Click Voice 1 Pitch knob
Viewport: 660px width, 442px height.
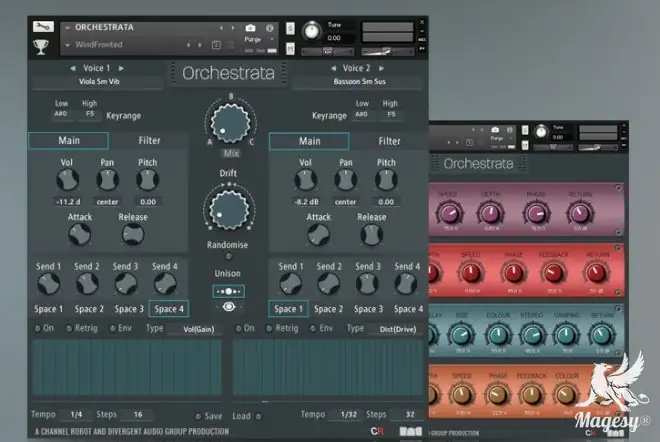click(x=147, y=180)
